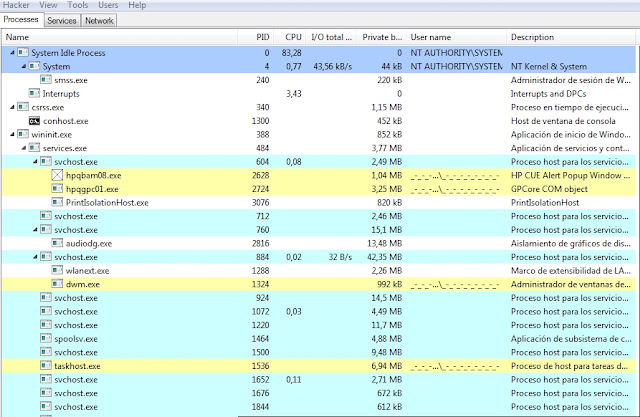Collapse svchost.exe PID 884 children
The image size is (640, 417).
(x=35, y=257)
